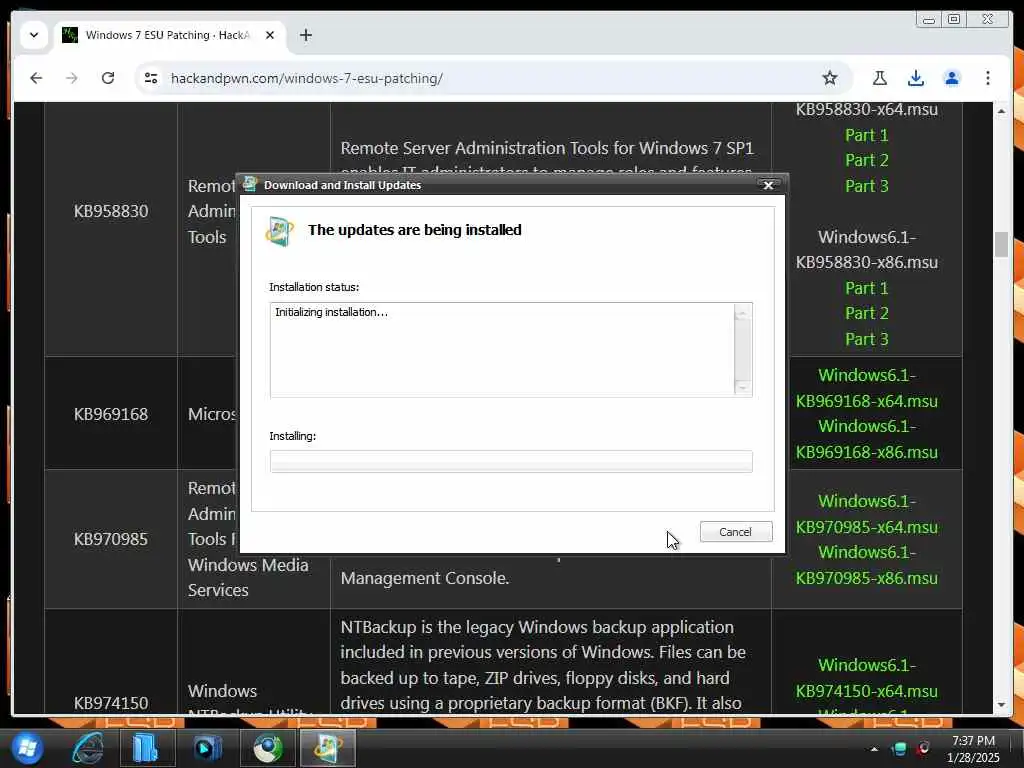Open the tab search dropdown arrow
Viewport: 1024px width, 768px height.
click(34, 35)
